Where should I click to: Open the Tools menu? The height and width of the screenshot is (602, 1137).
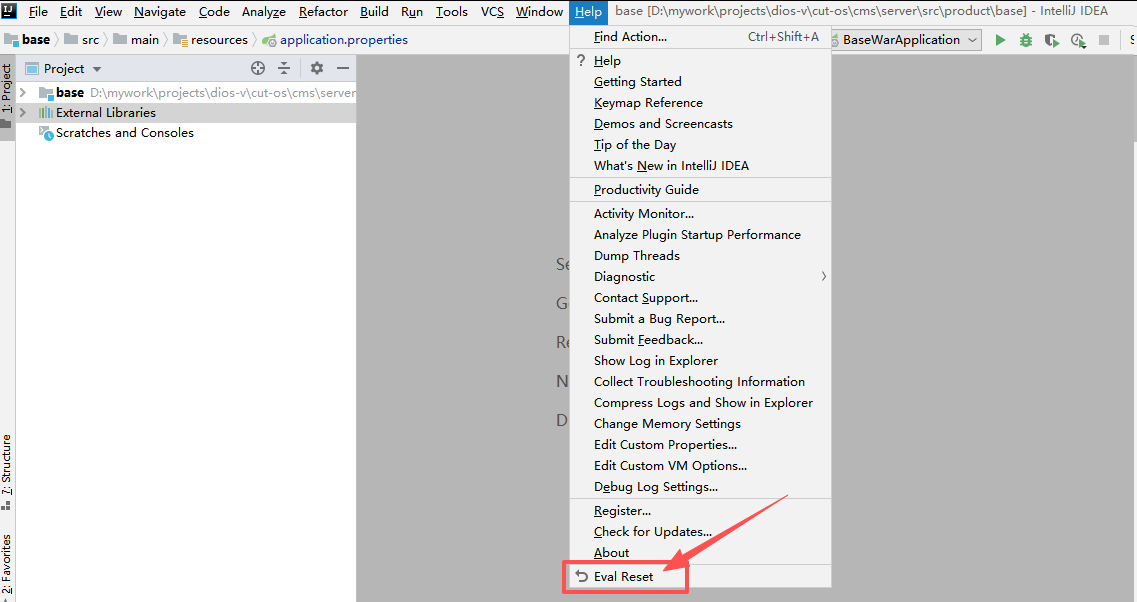452,12
